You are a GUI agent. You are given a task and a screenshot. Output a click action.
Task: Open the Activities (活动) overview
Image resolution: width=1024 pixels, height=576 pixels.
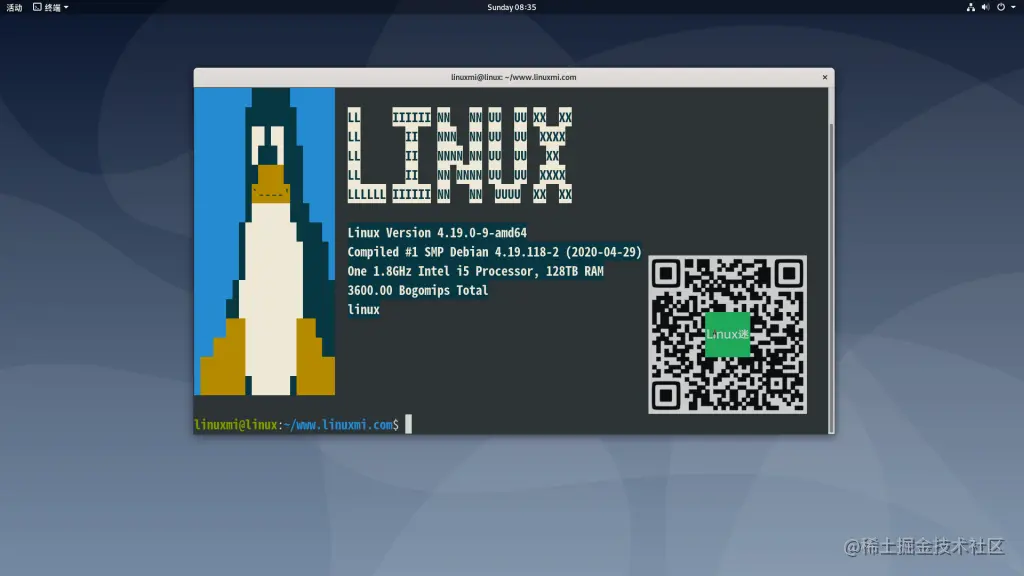pos(14,7)
